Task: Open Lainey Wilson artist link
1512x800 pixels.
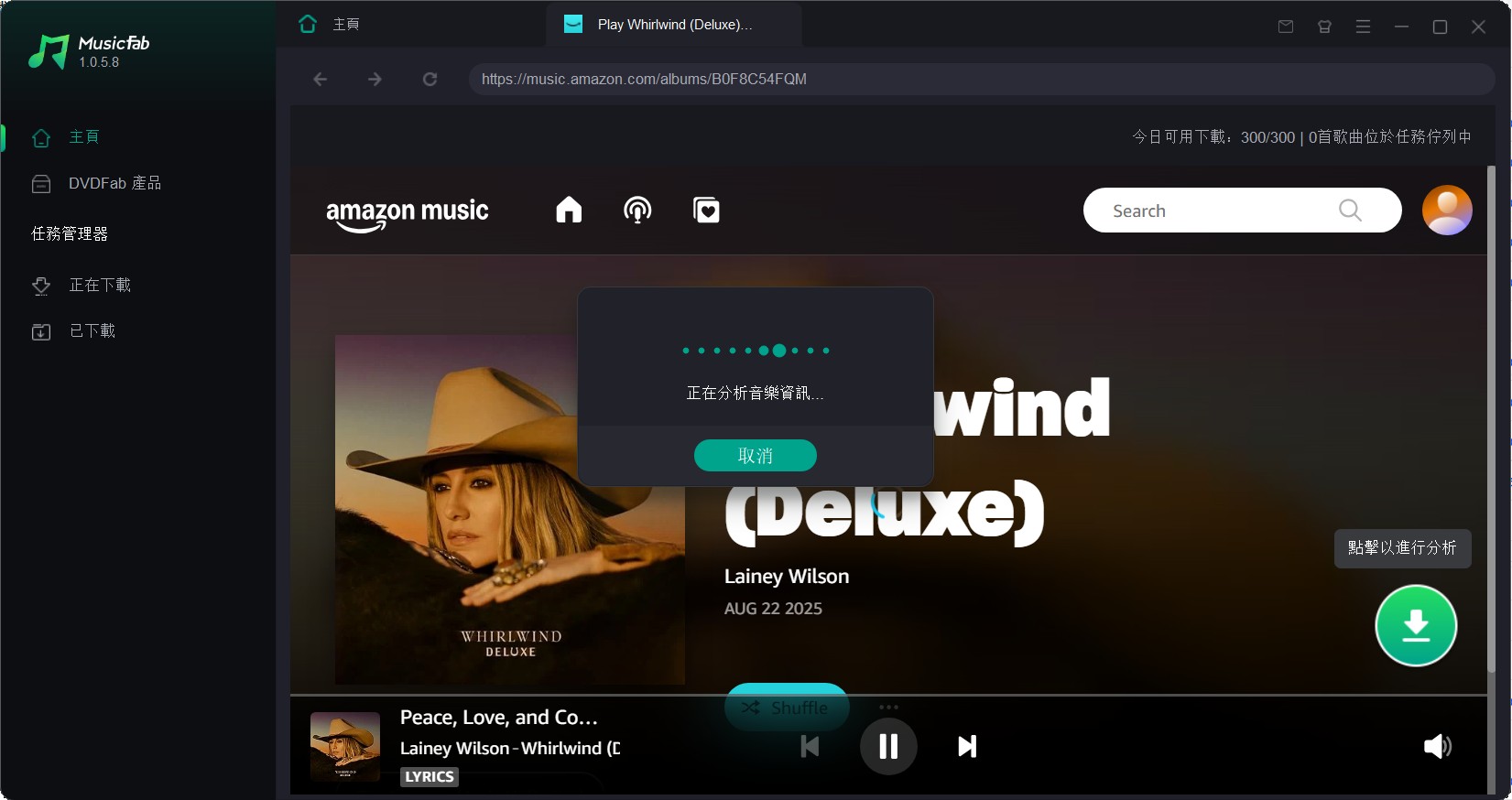Action: pyautogui.click(x=787, y=577)
